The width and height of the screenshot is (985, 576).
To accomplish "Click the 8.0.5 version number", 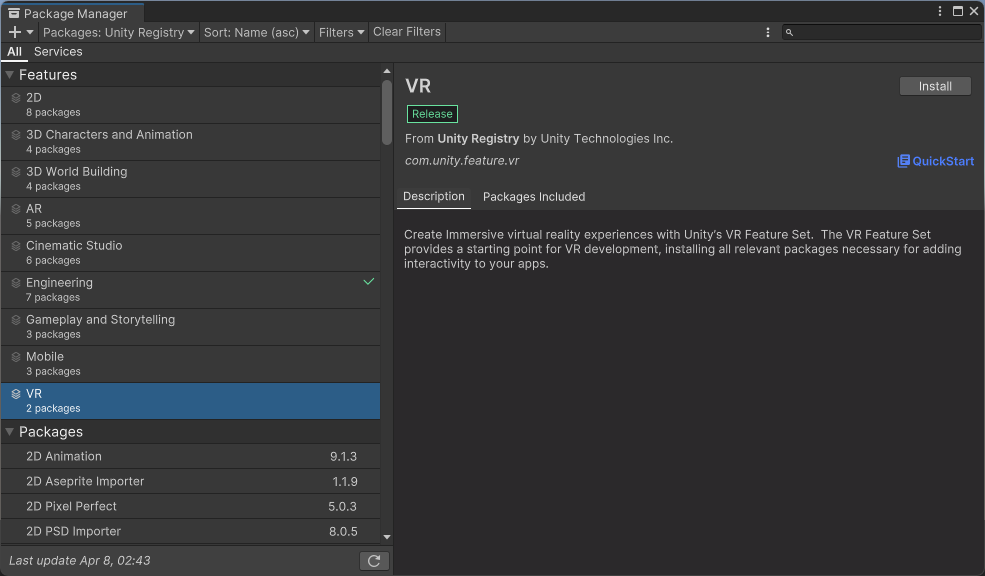I will [343, 531].
